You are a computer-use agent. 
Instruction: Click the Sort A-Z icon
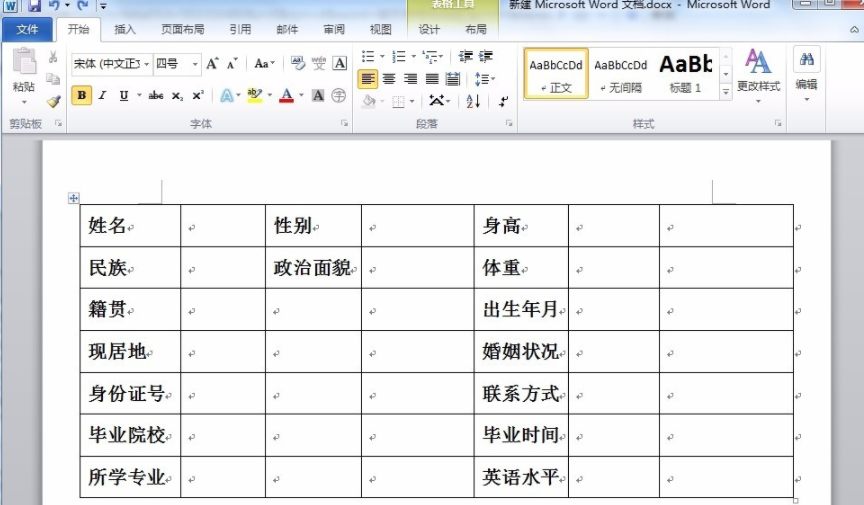473,101
